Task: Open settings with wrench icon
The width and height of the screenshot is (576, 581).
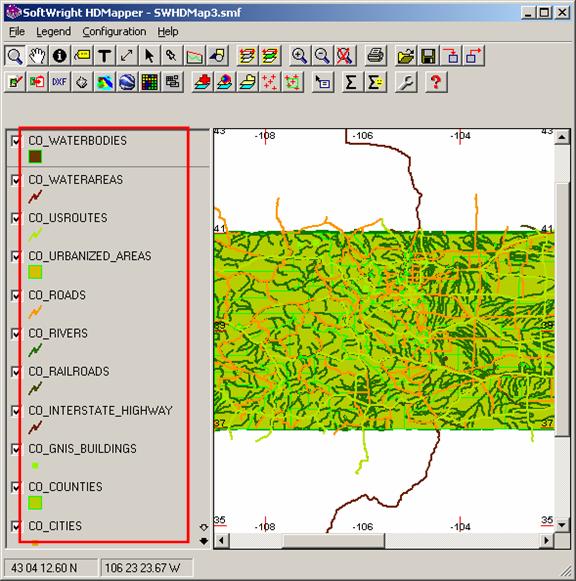Action: (x=406, y=82)
